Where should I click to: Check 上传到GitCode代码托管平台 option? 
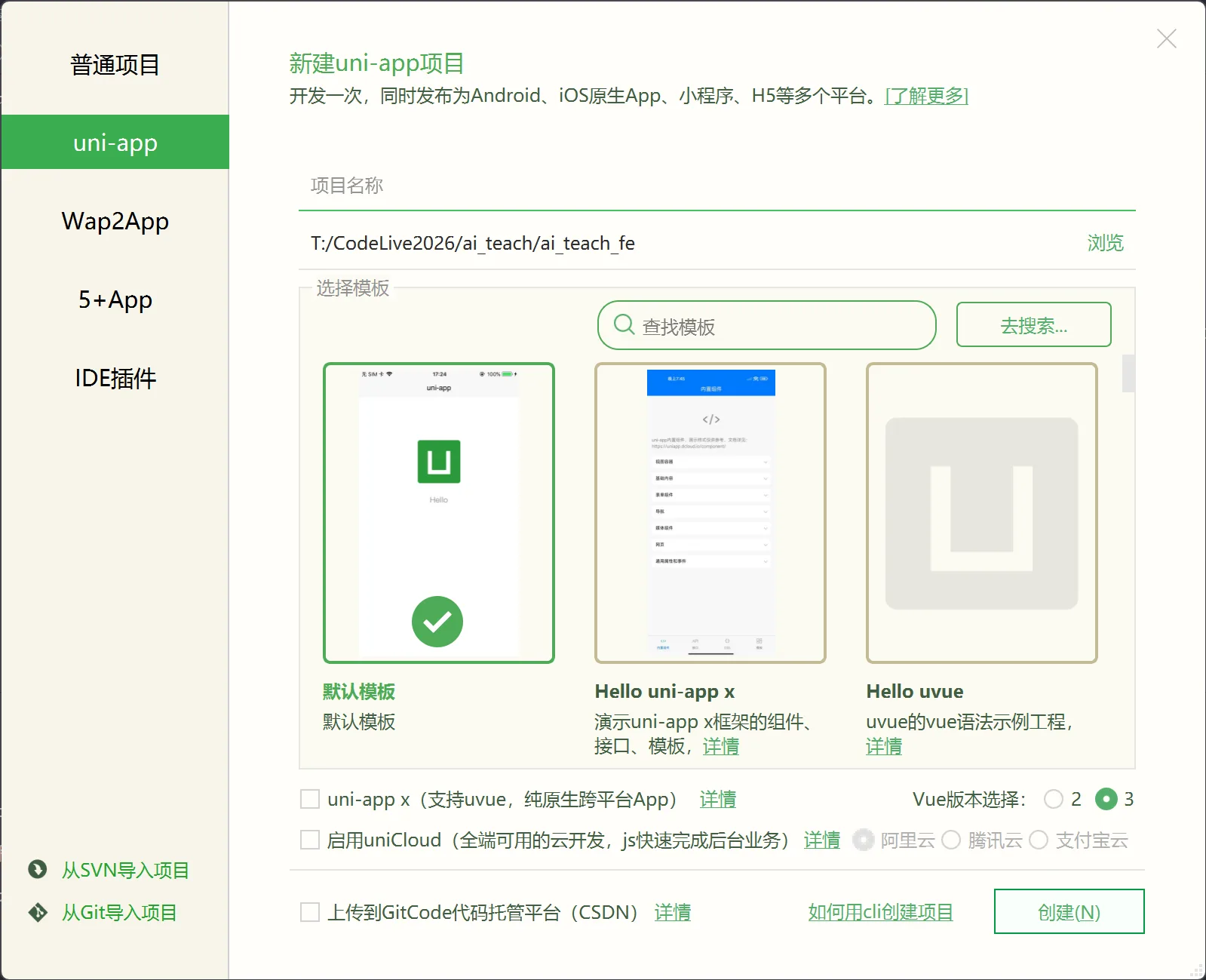310,912
